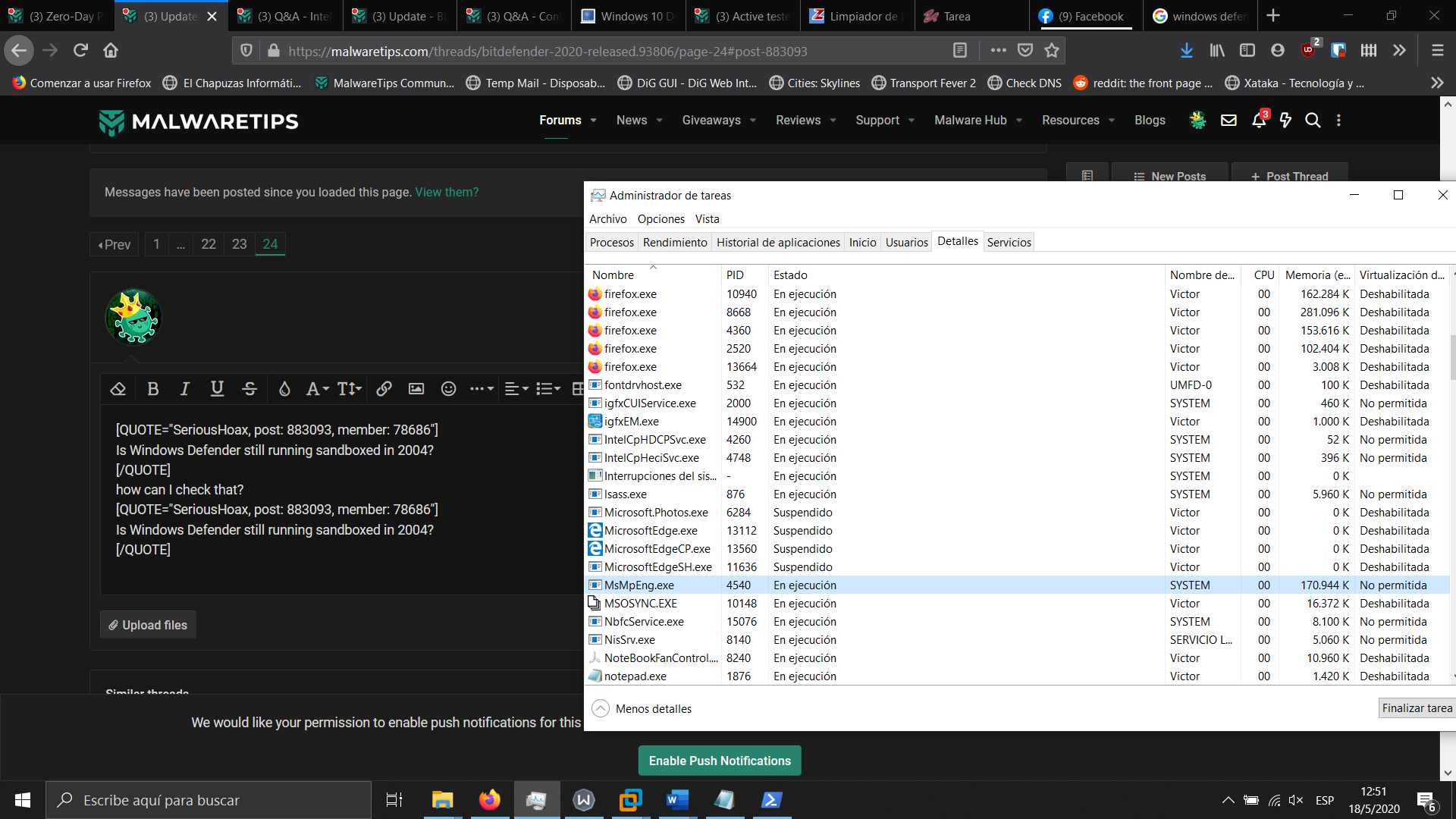Open the Opciones menu
This screenshot has width=1456, height=819.
[x=661, y=218]
